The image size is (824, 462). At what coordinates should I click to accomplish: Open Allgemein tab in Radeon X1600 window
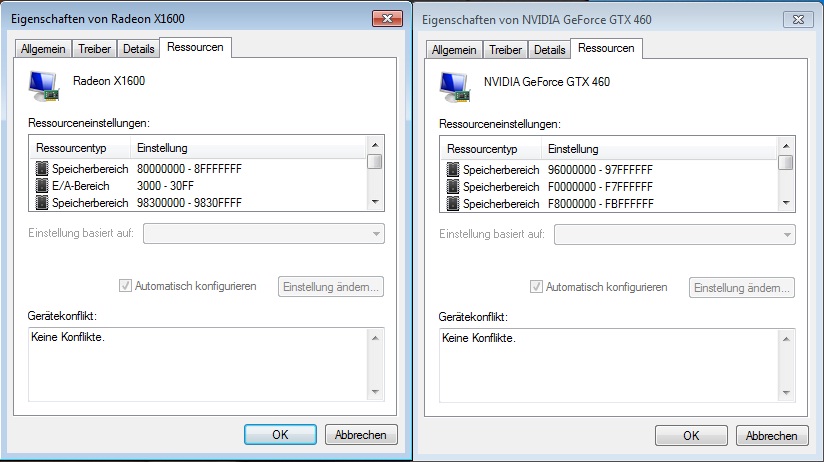coord(43,49)
